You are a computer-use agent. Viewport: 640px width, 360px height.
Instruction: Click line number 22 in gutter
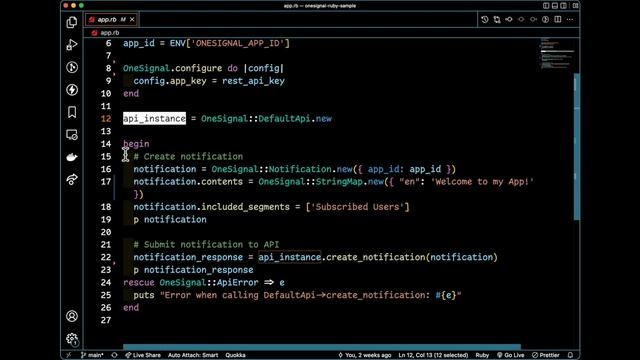click(106, 257)
